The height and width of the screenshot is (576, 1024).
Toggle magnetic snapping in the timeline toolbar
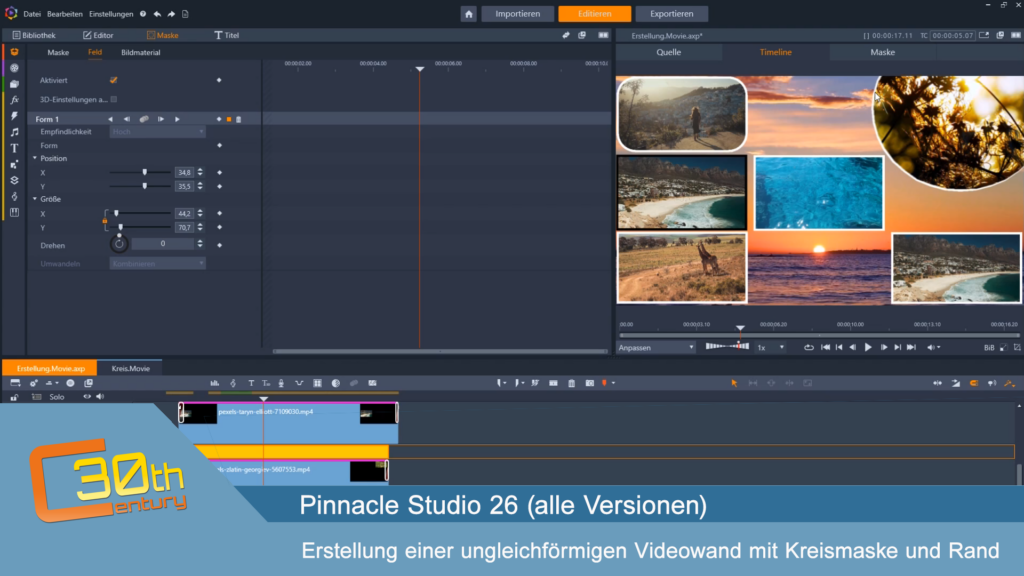[974, 383]
